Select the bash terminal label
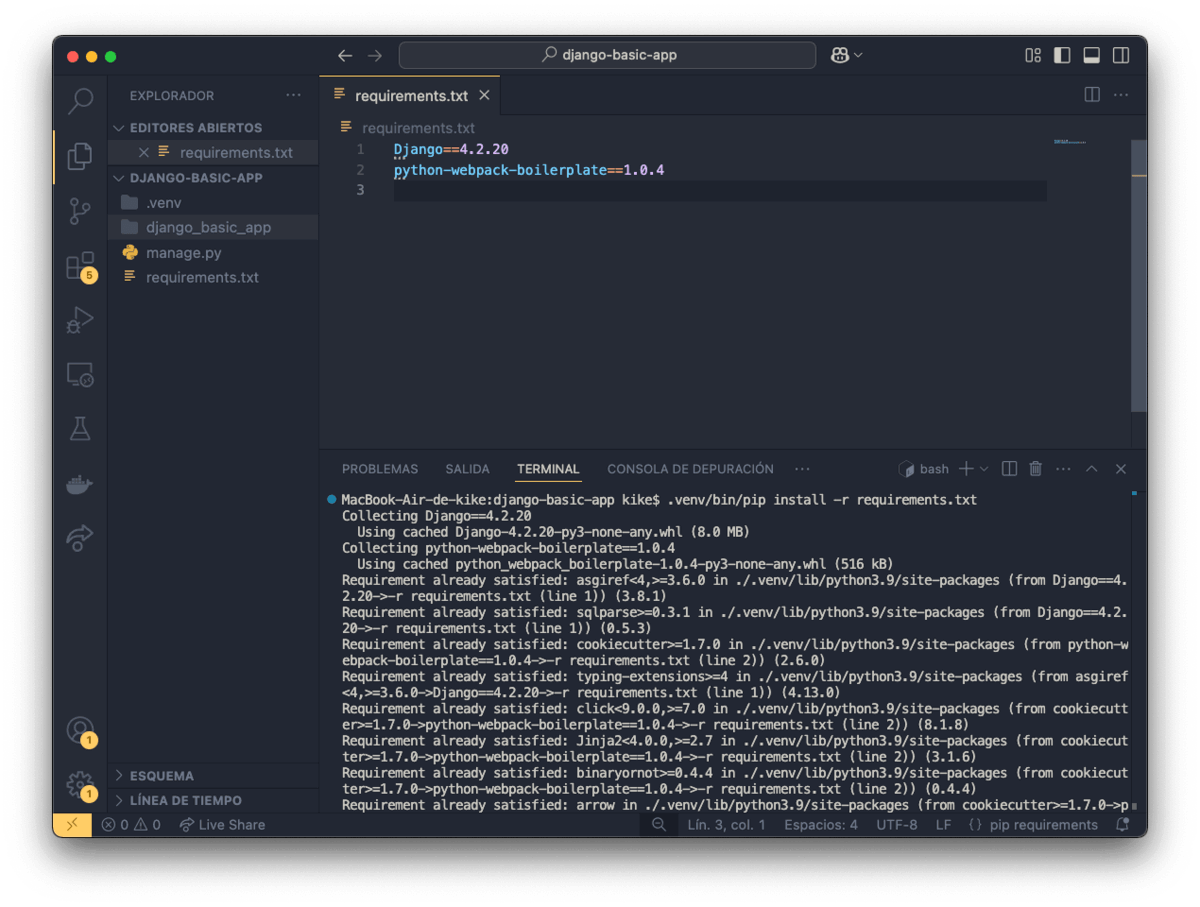The image size is (1200, 907). click(x=924, y=469)
